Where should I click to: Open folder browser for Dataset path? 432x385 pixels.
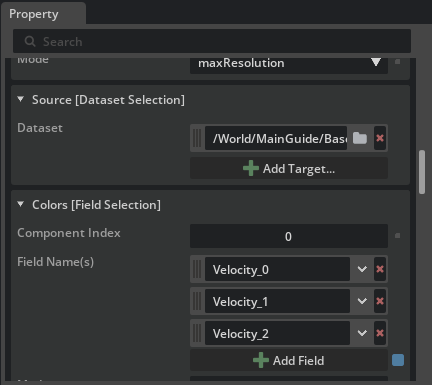[x=360, y=138]
